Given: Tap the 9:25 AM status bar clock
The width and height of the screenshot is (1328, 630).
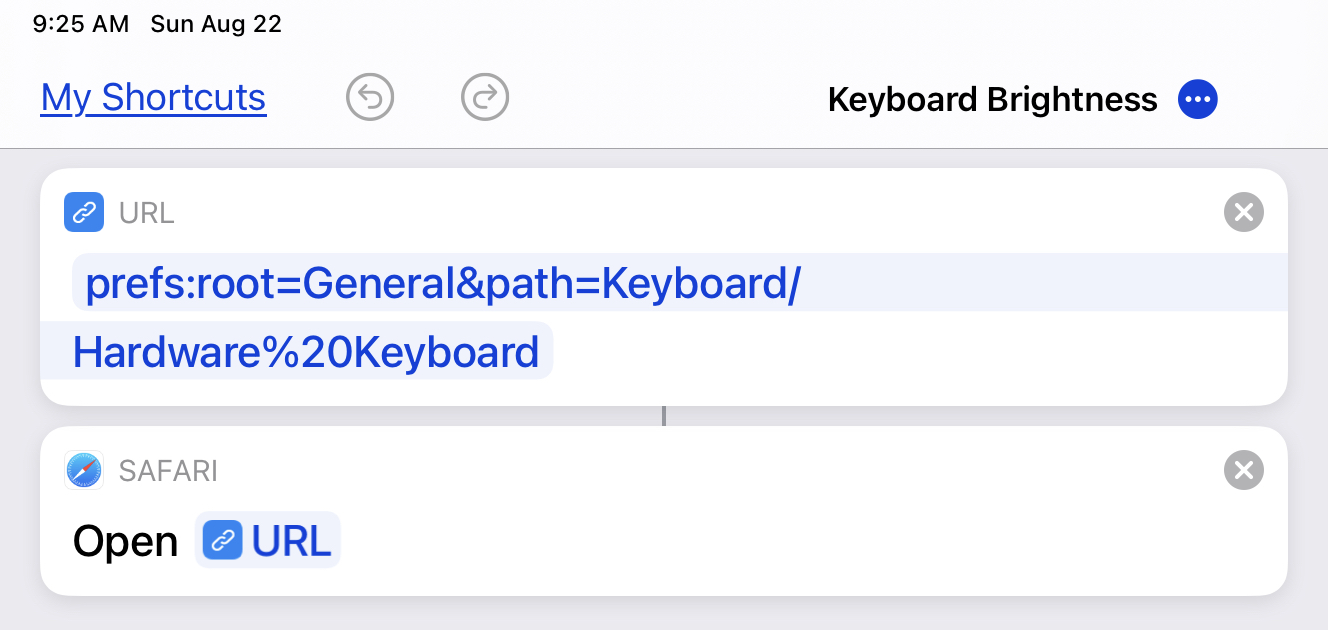Looking at the screenshot, I should point(80,24).
